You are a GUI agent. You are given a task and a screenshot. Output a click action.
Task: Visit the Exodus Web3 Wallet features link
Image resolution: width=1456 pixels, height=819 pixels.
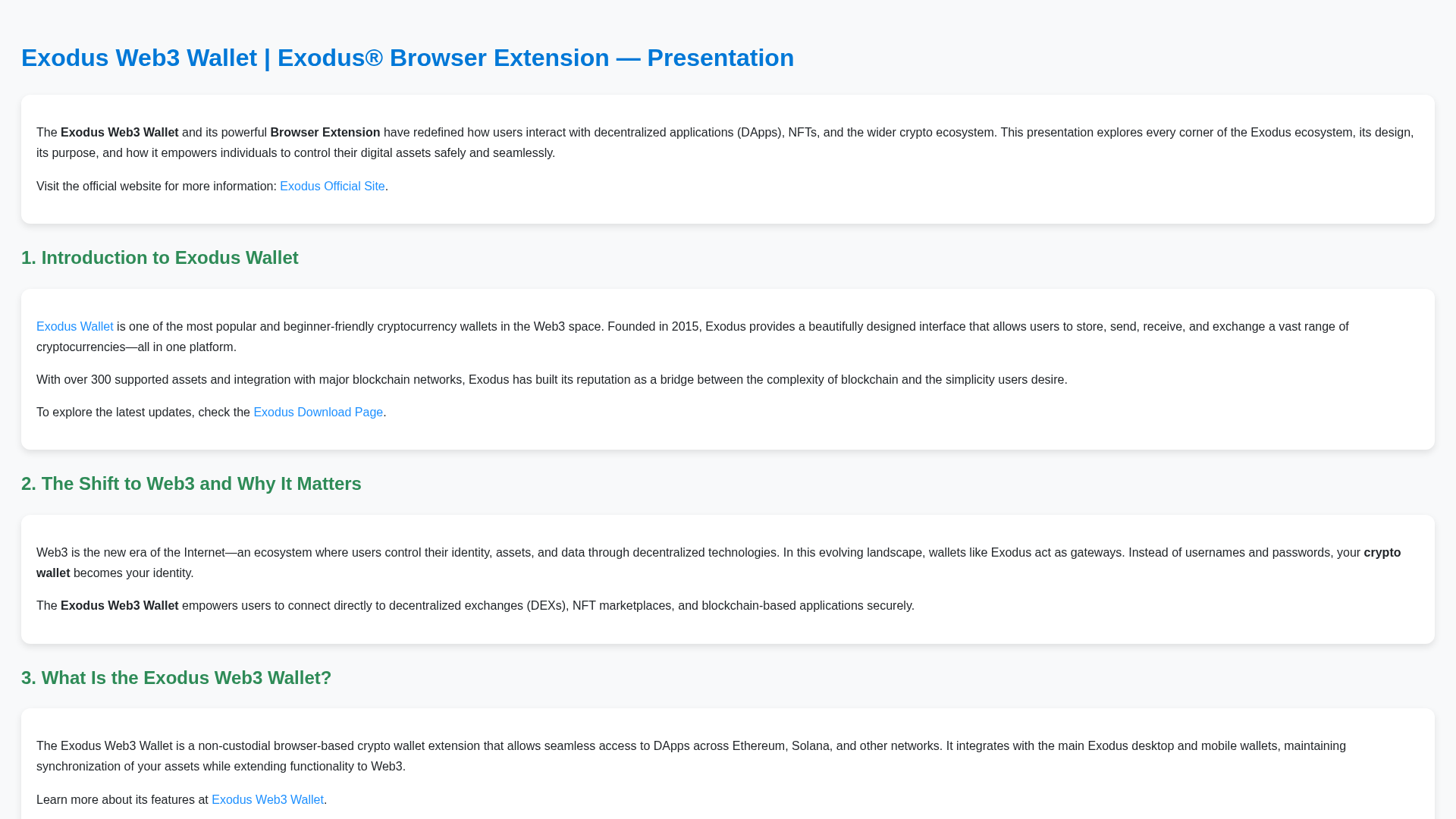tap(267, 799)
